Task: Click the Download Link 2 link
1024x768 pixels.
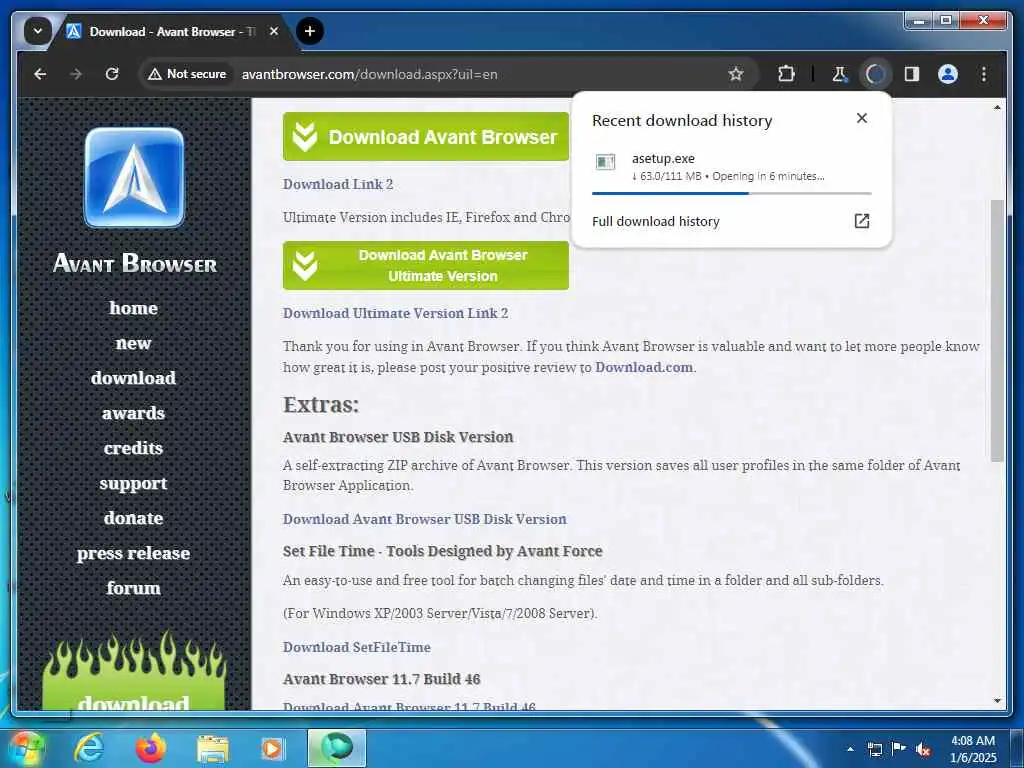Action: [338, 184]
